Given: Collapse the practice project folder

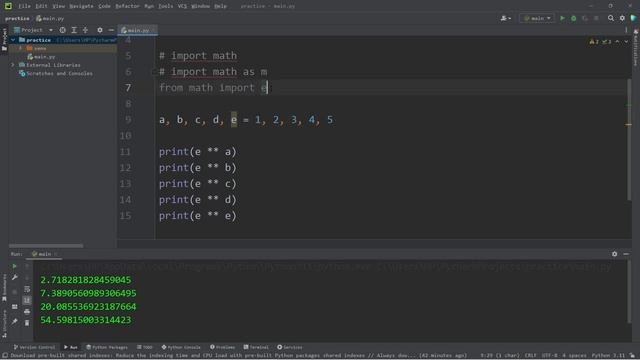Looking at the screenshot, I should point(13,40).
